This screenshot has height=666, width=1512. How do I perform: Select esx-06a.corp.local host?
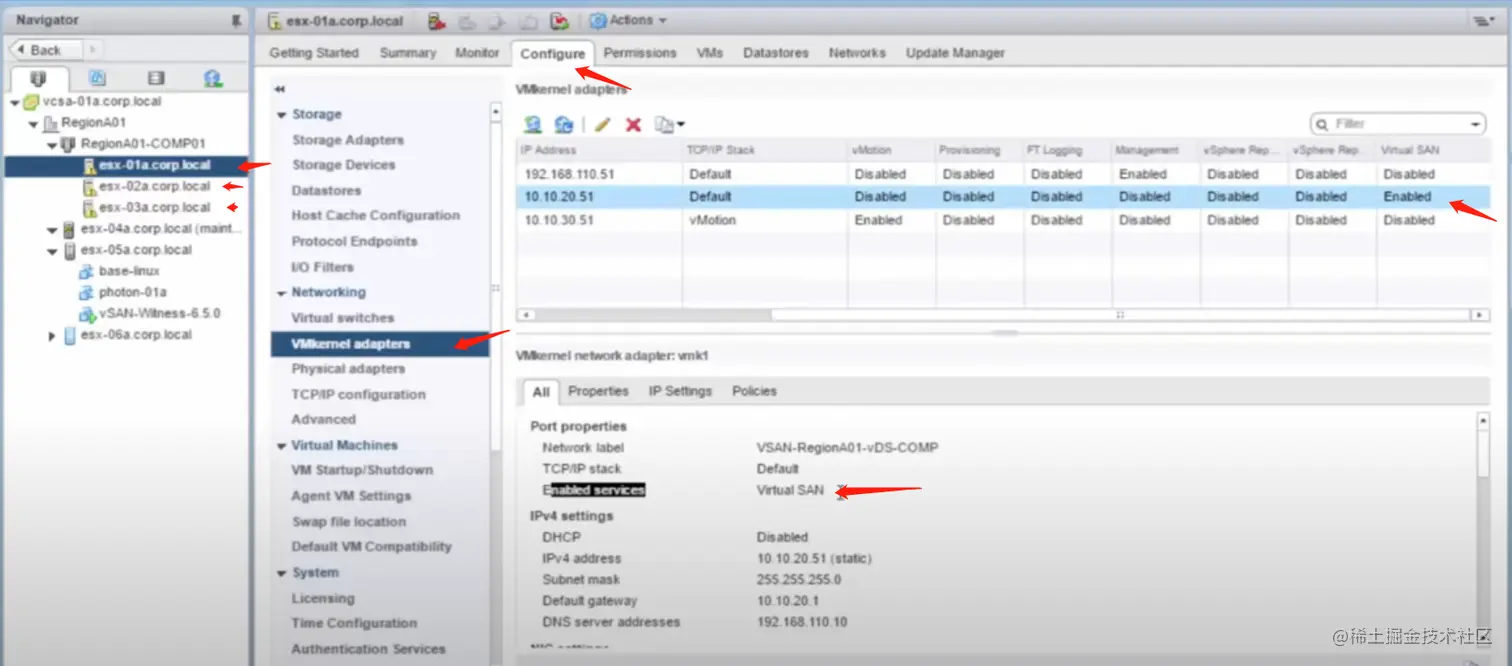(136, 335)
